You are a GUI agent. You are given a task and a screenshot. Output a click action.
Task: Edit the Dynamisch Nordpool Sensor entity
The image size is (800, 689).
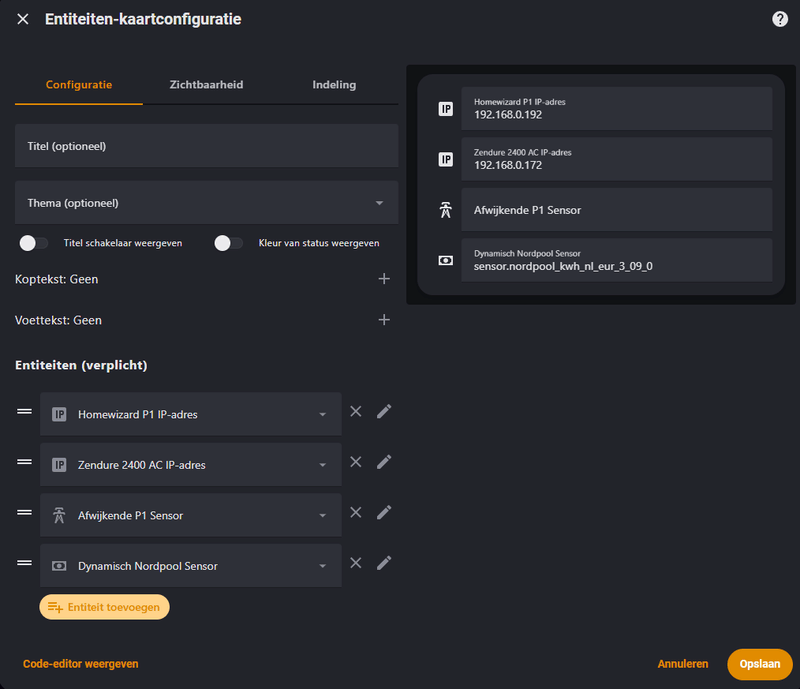[384, 563]
